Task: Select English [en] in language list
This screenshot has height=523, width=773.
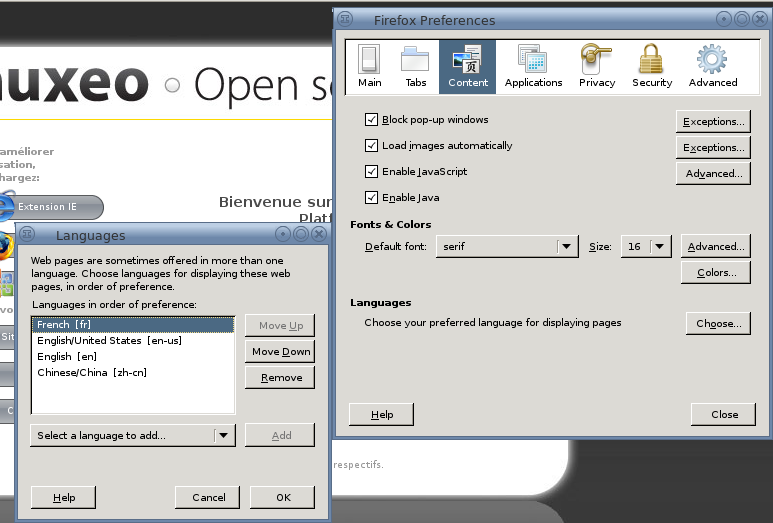Action: (x=133, y=356)
